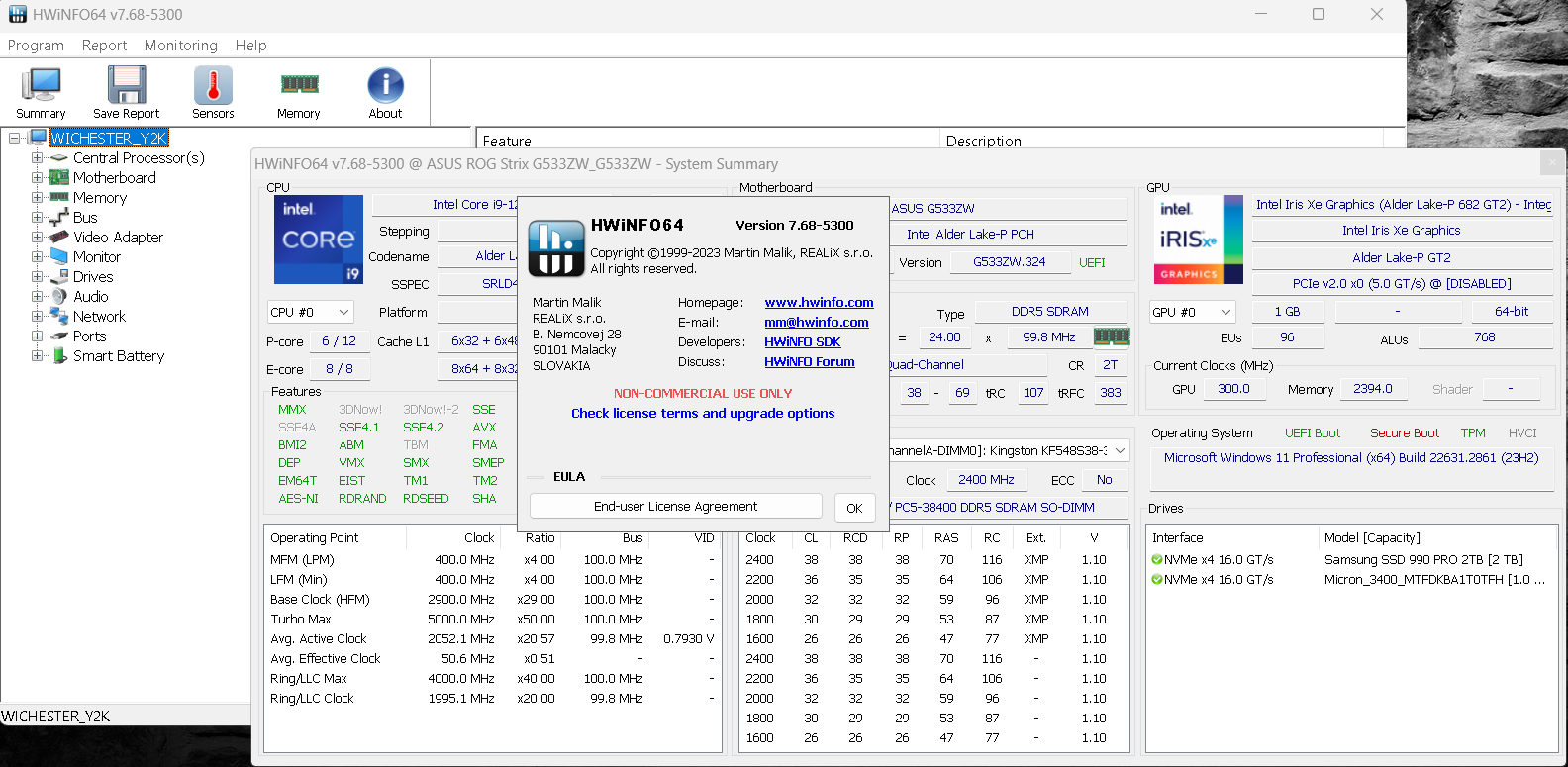Click the TPM indicator

1473,432
